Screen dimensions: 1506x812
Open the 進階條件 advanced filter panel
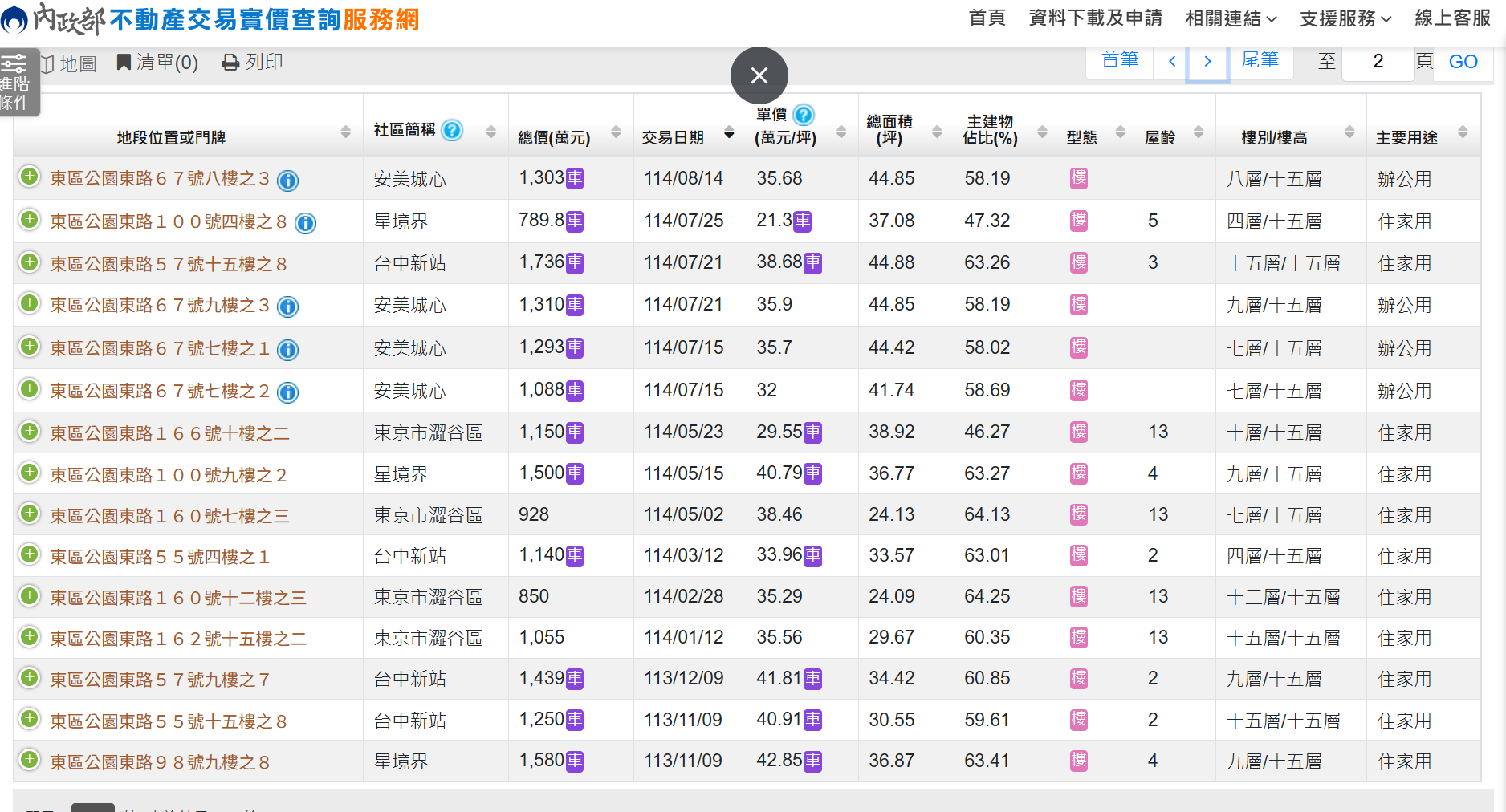tap(16, 82)
